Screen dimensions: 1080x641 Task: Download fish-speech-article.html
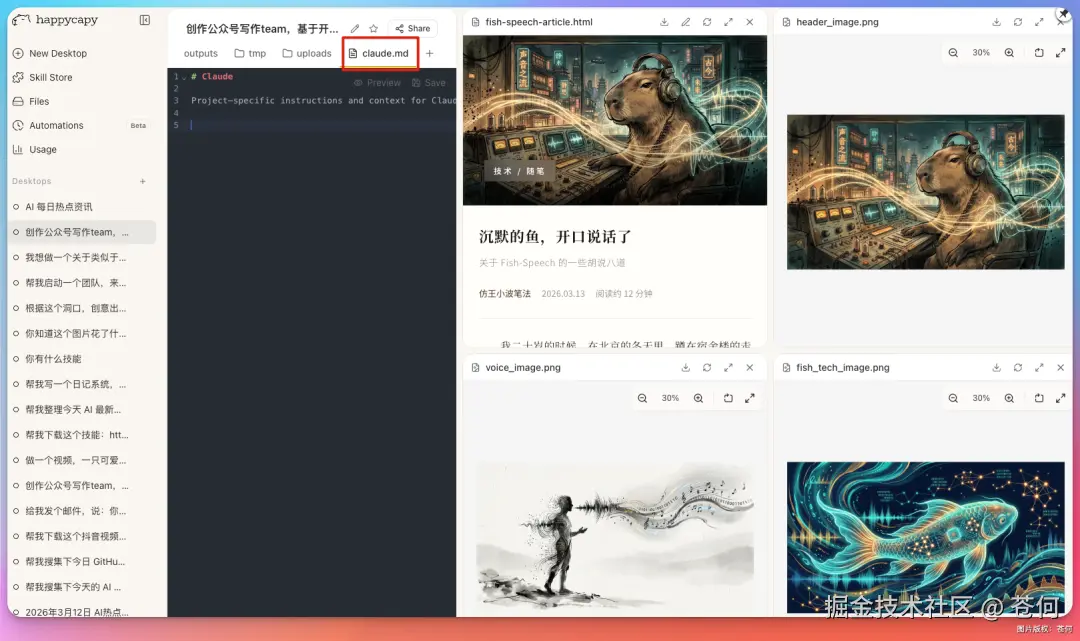665,22
